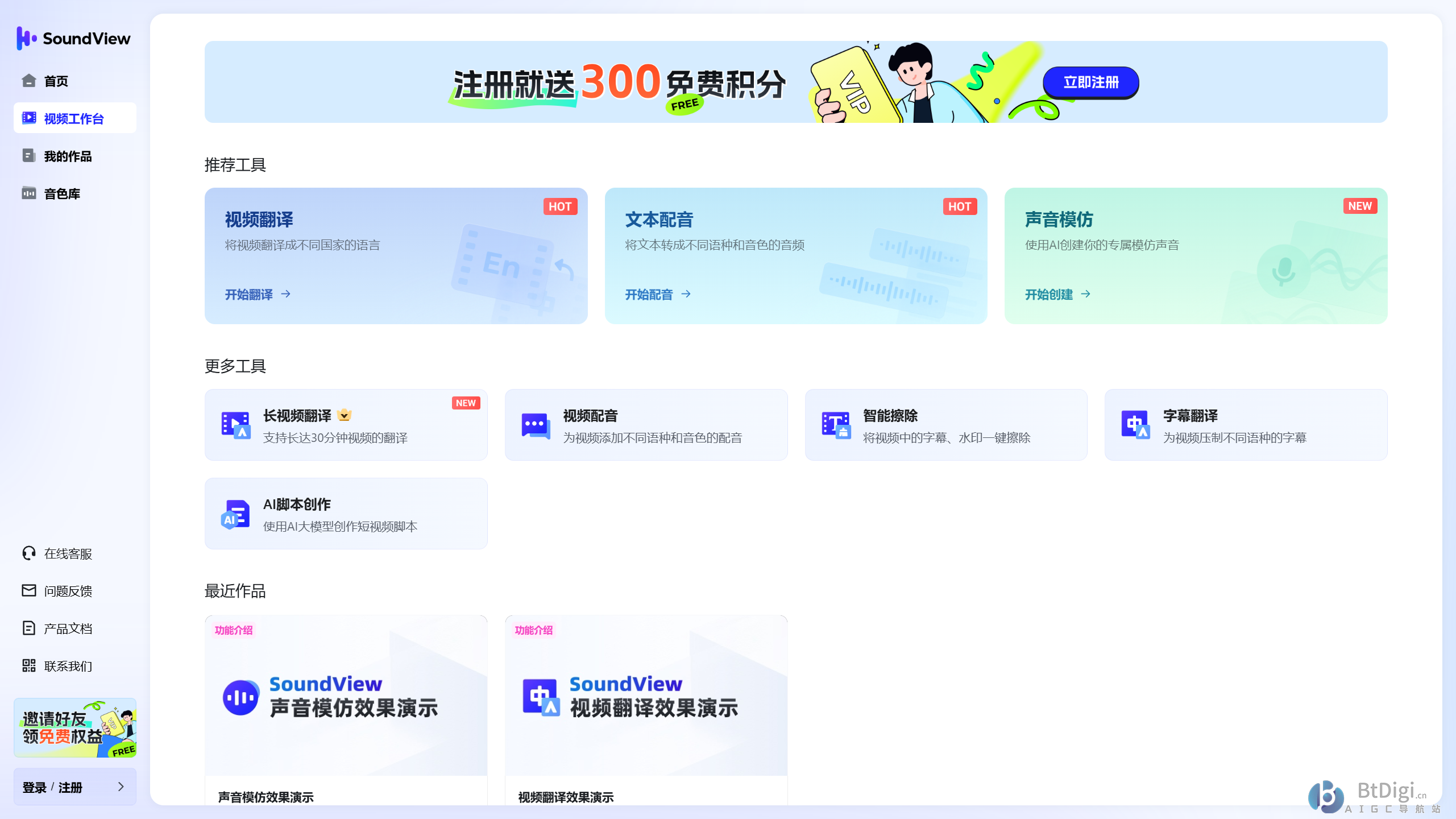Click the 登录 / 注册 button

click(75, 787)
